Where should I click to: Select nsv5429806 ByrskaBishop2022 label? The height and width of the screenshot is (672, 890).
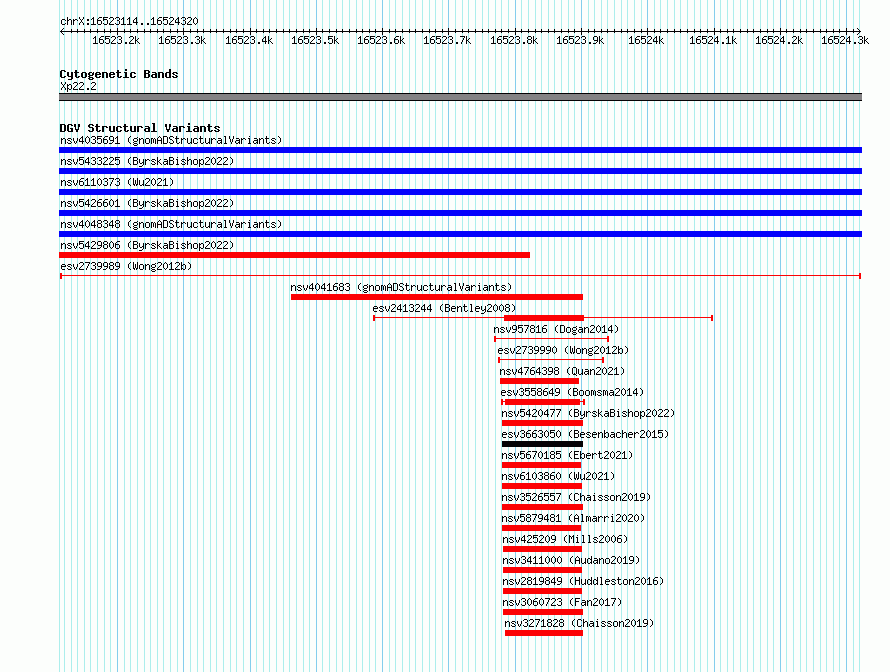[147, 245]
